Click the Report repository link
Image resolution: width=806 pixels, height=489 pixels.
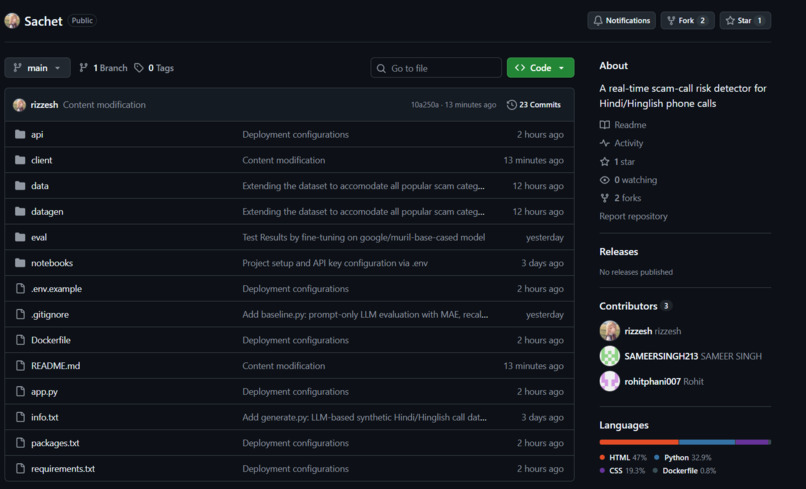coord(633,216)
